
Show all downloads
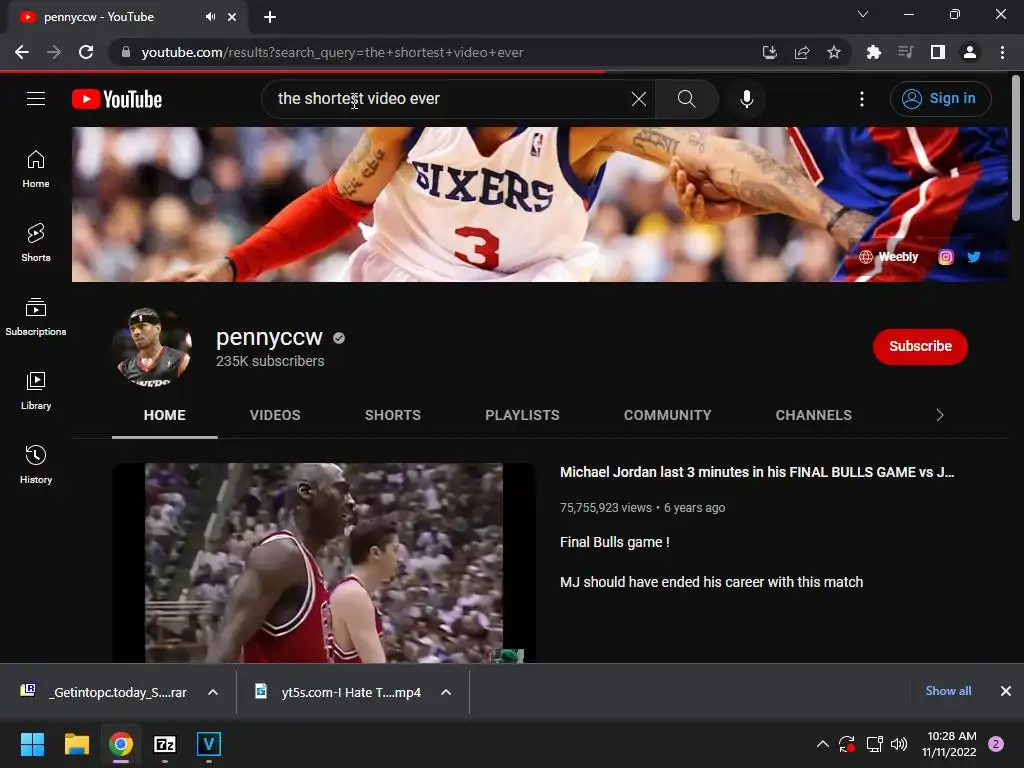(x=948, y=691)
